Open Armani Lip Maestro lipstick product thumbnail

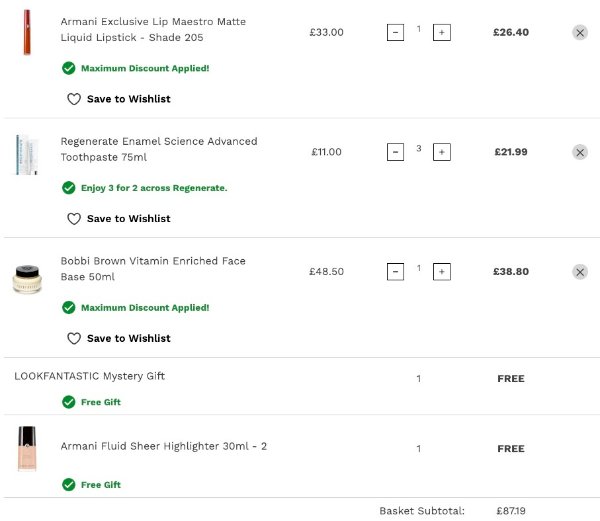[x=26, y=32]
